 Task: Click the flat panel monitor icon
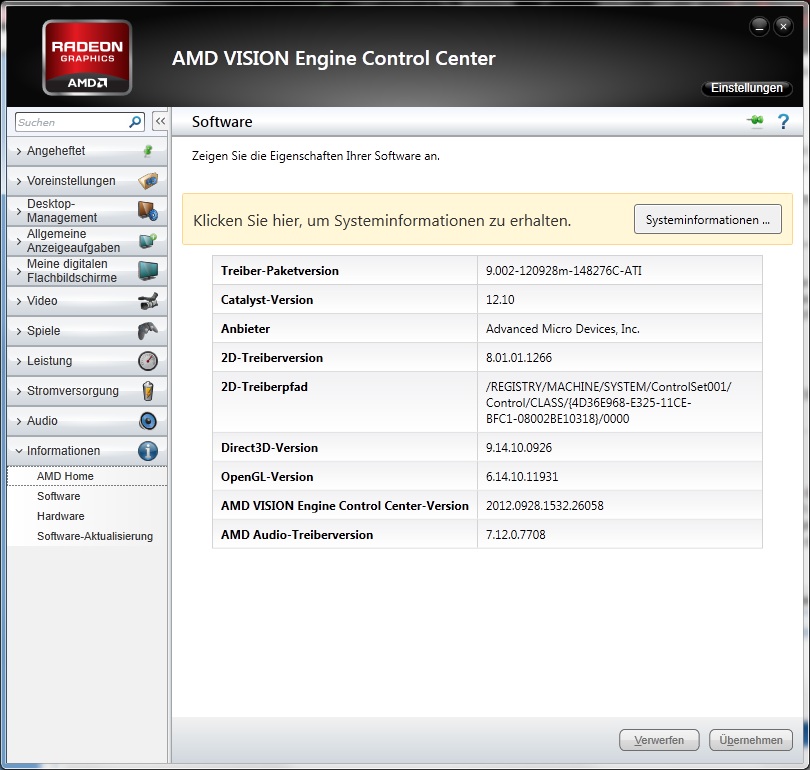point(148,271)
